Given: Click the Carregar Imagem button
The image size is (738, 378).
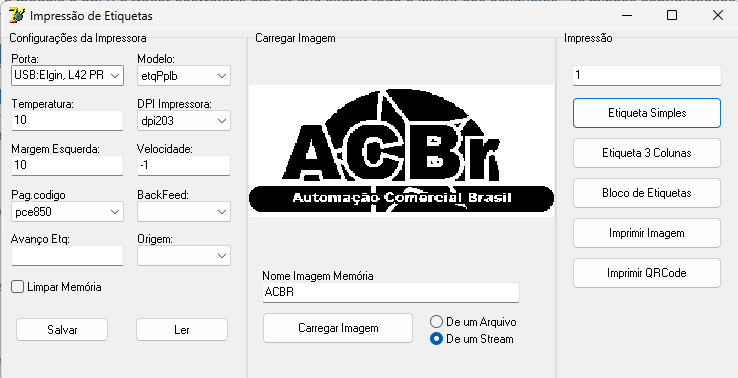Looking at the screenshot, I should (338, 328).
